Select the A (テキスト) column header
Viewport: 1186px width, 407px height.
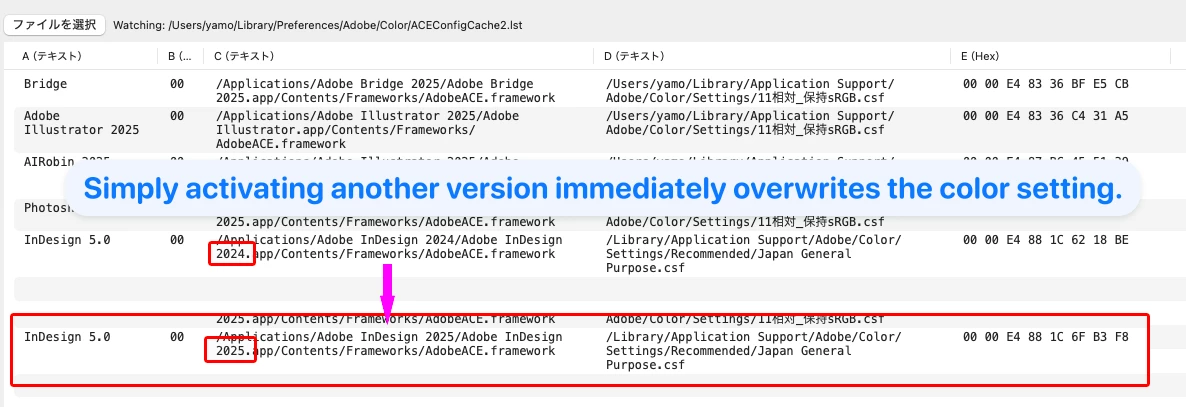tap(52, 56)
